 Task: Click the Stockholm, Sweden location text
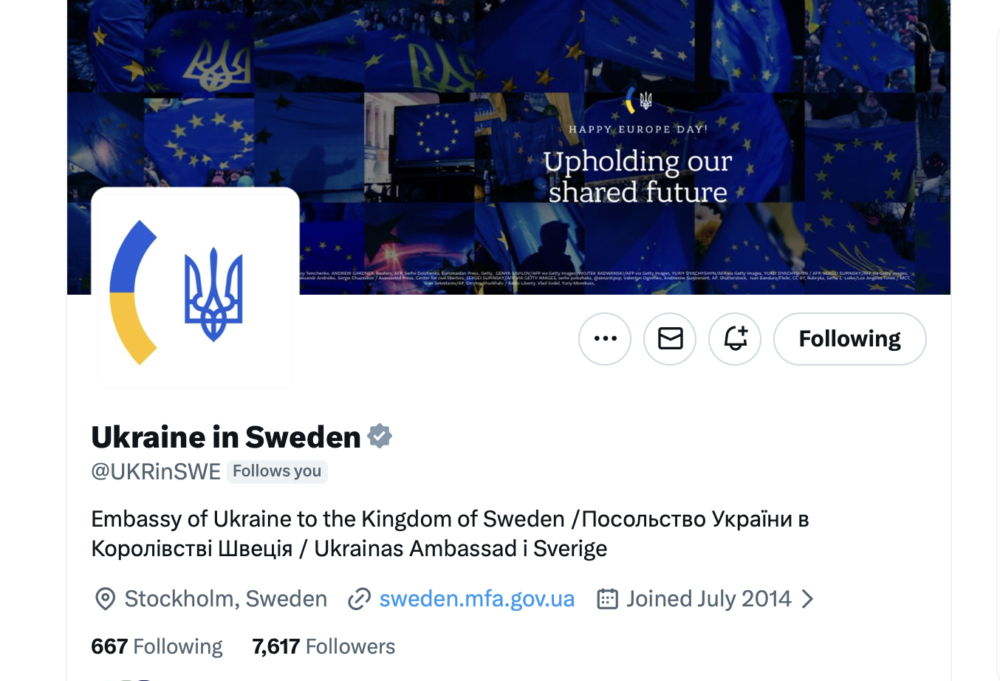click(x=225, y=599)
